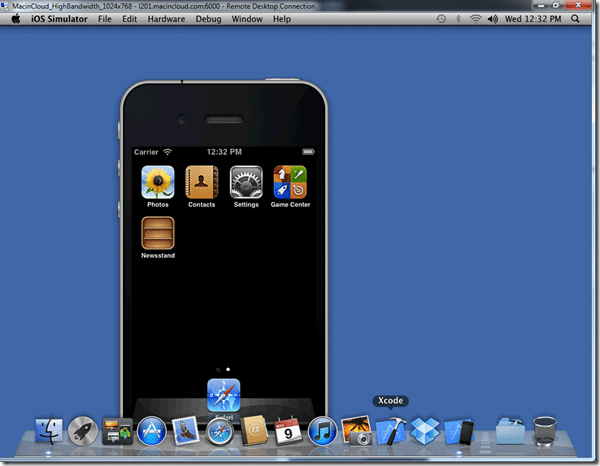Click the iOS Simulator dock icon

point(459,432)
